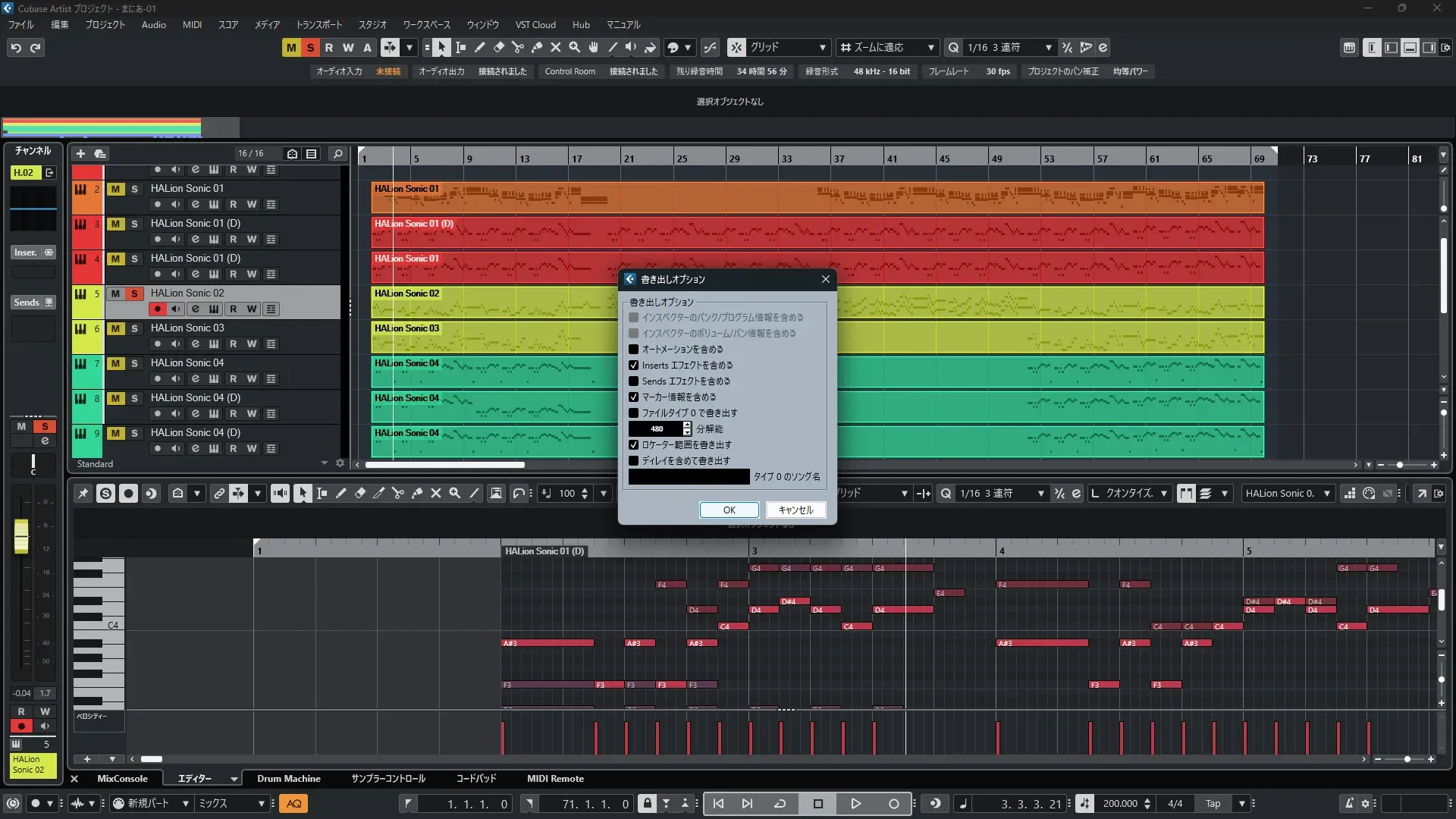Click the キャンセル button in the dialog
Image resolution: width=1456 pixels, height=819 pixels.
[x=795, y=510]
